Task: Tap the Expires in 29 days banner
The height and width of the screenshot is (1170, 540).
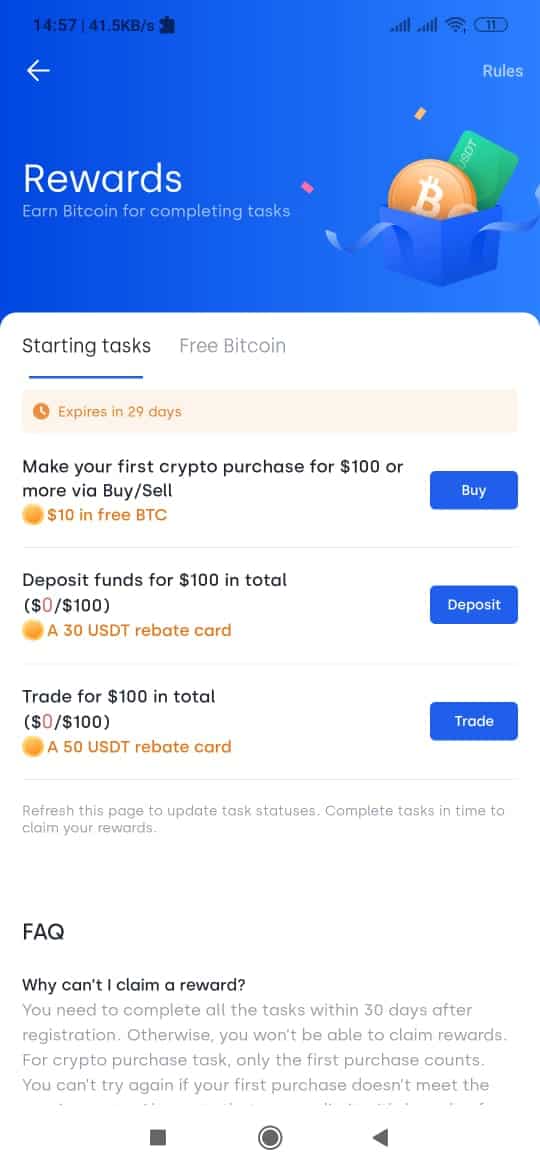Action: click(x=269, y=411)
